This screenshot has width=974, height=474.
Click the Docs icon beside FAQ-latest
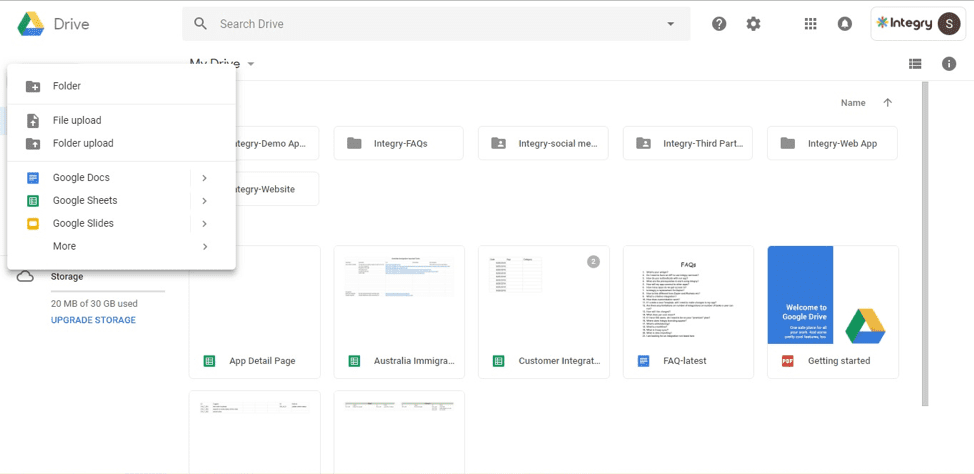644,361
